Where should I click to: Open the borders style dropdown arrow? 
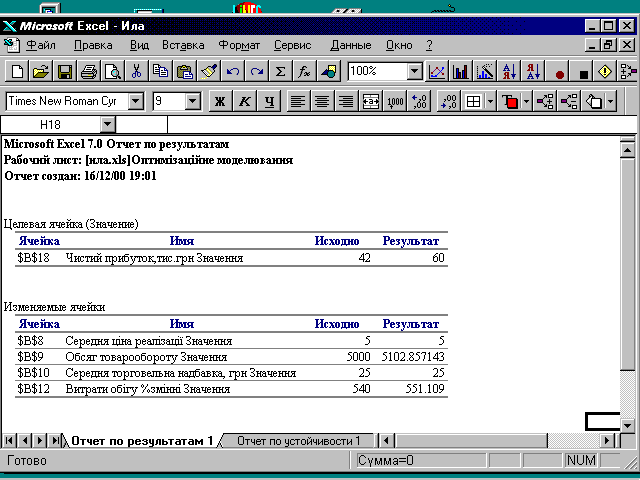490,101
